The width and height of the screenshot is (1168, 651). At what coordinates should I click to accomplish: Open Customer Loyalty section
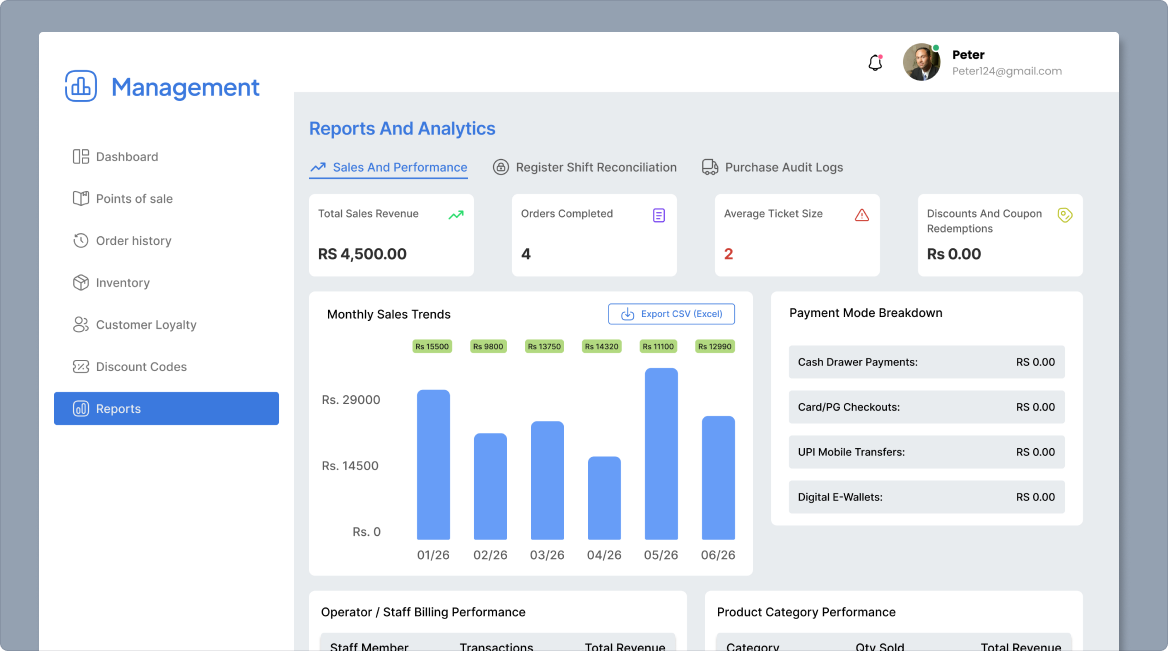point(135,325)
